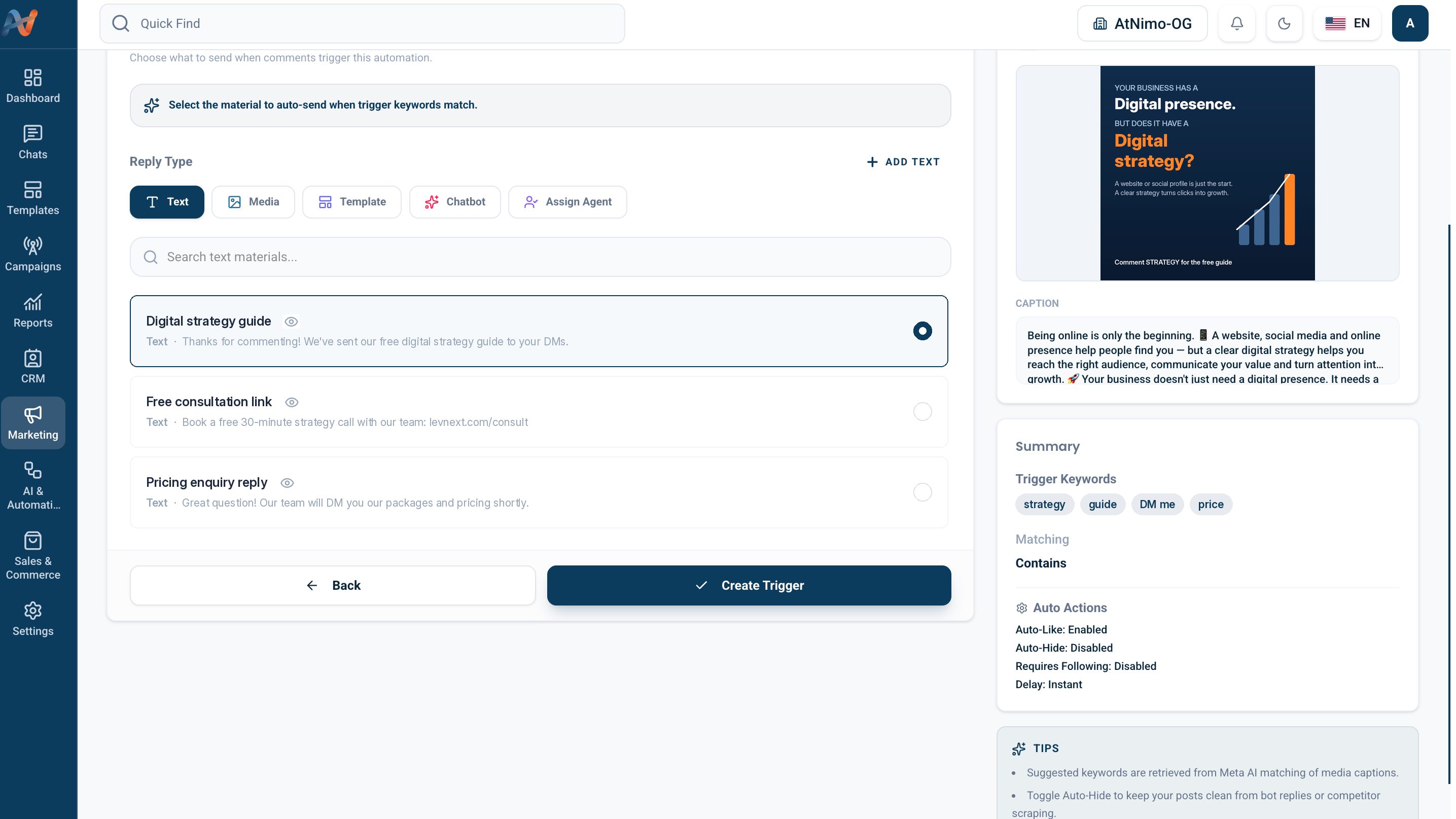This screenshot has width=1456, height=819.
Task: Open the Reports section
Action: pyautogui.click(x=33, y=310)
